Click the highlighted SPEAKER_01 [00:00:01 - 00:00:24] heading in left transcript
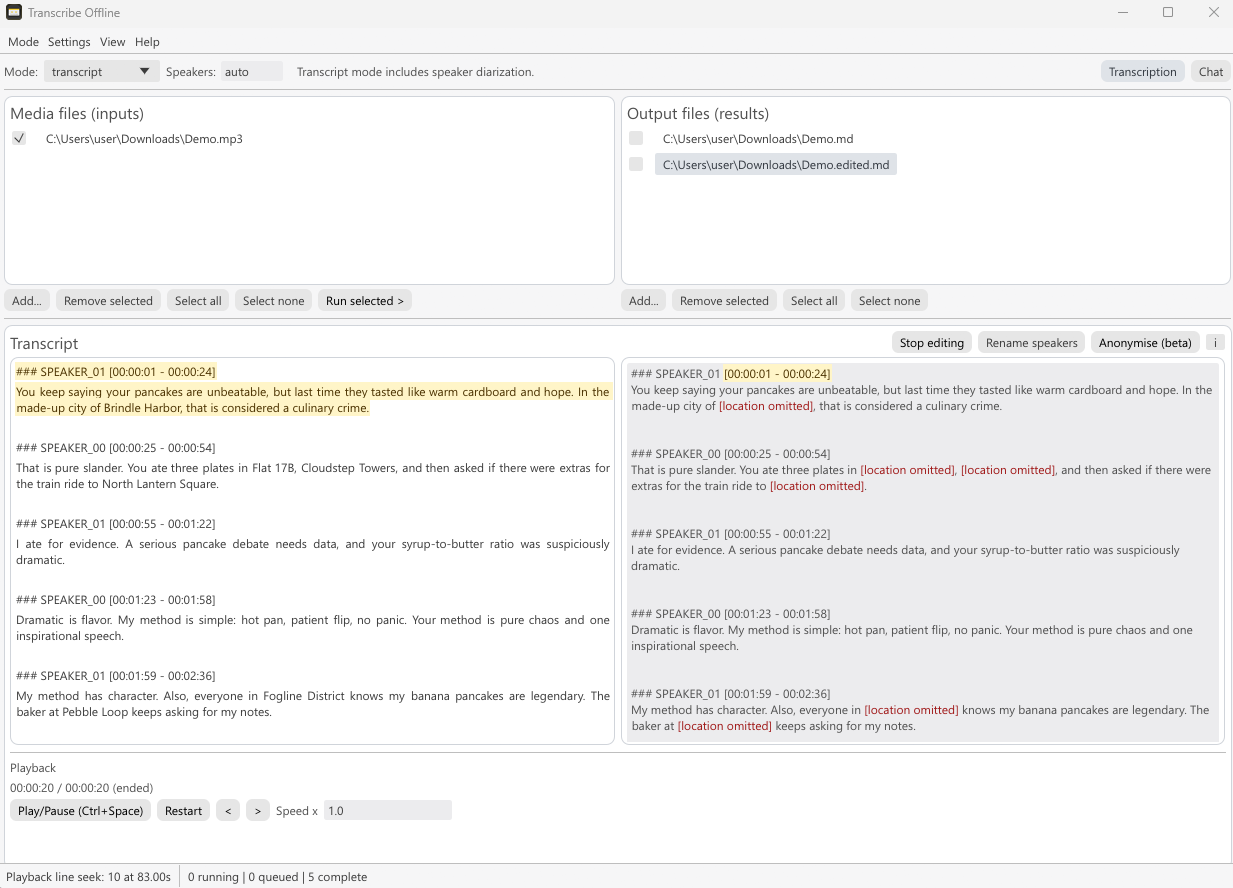This screenshot has width=1233, height=888. 116,372
